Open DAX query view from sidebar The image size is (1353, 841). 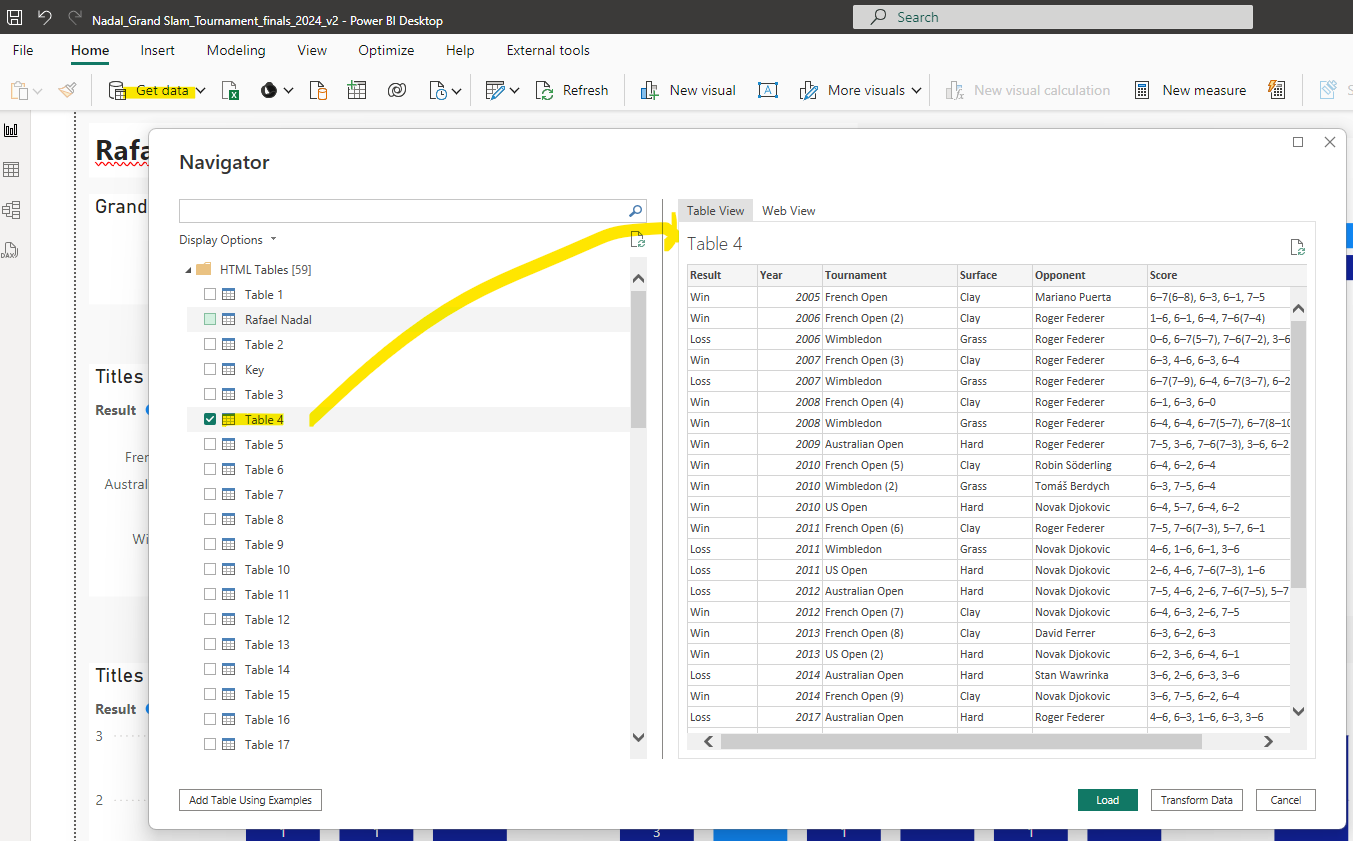click(12, 249)
